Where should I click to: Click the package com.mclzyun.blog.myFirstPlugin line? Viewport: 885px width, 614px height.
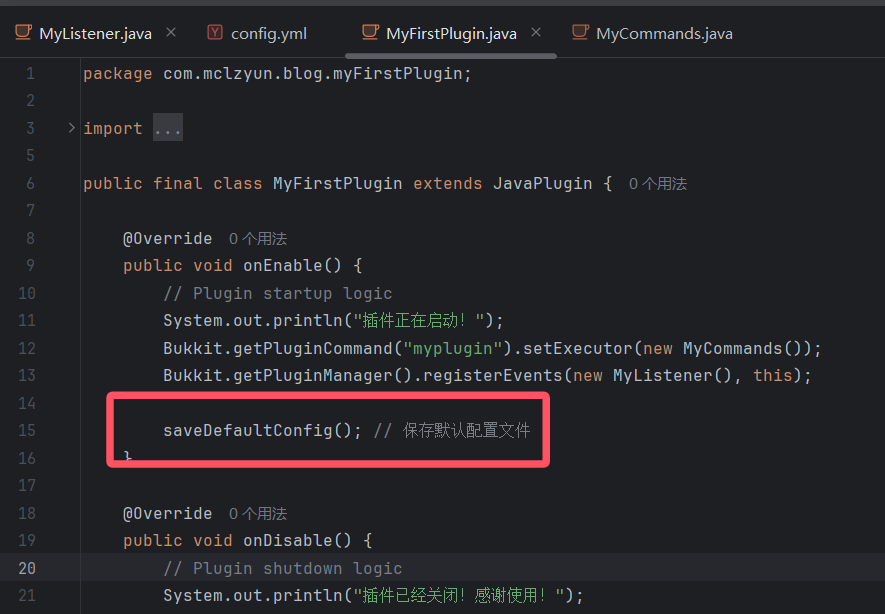277,73
